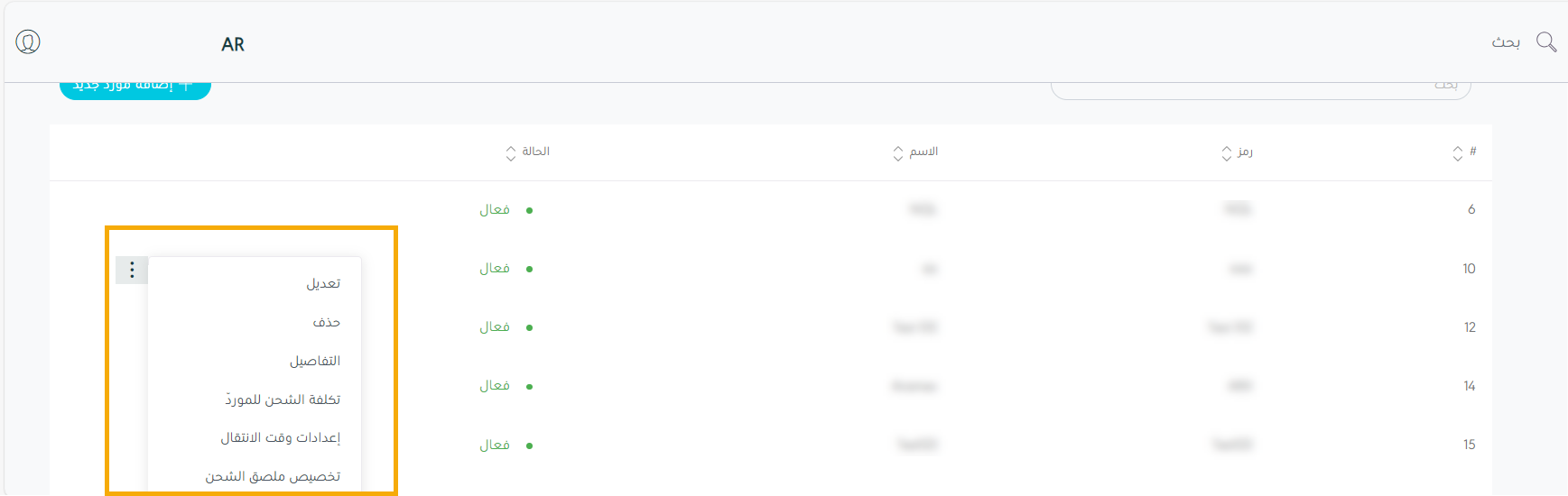Click the فعال status of row 12

click(x=495, y=327)
